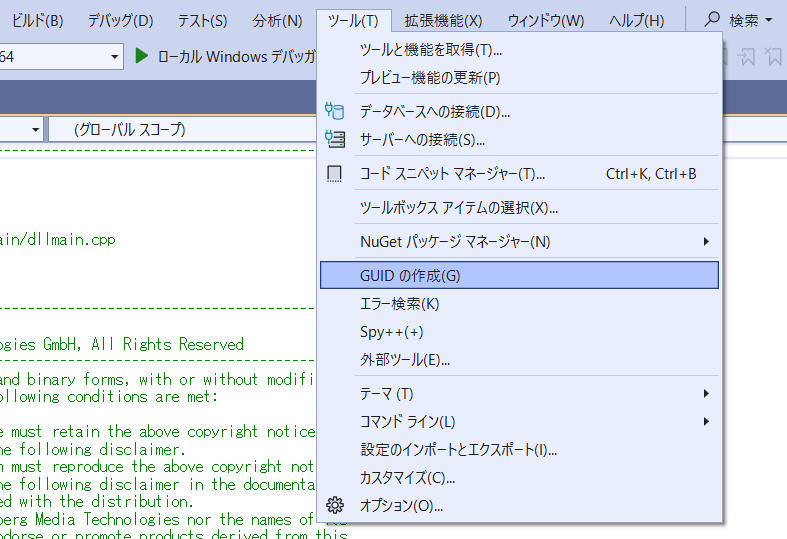The height and width of the screenshot is (539, 787).
Task: Expand the NuGet パッケージ マネージャー submenu
Action: pos(455,241)
